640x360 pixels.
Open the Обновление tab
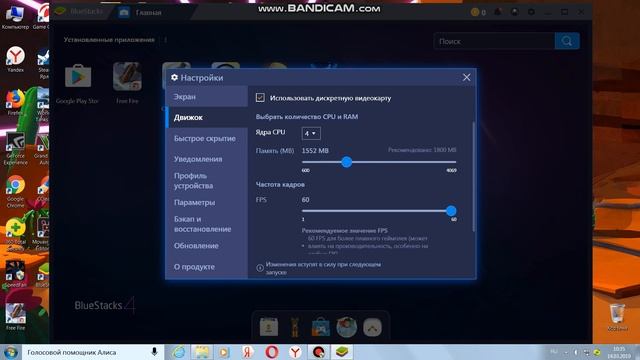tap(207, 246)
